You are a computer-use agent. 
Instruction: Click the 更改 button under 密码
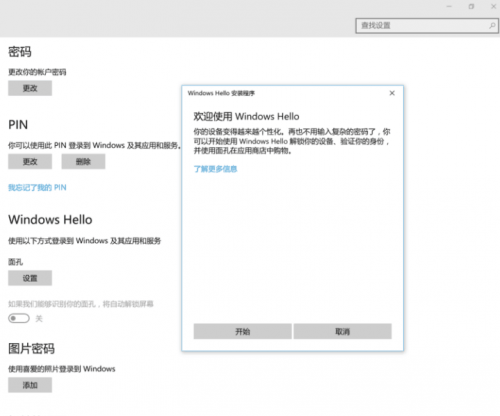[x=30, y=88]
